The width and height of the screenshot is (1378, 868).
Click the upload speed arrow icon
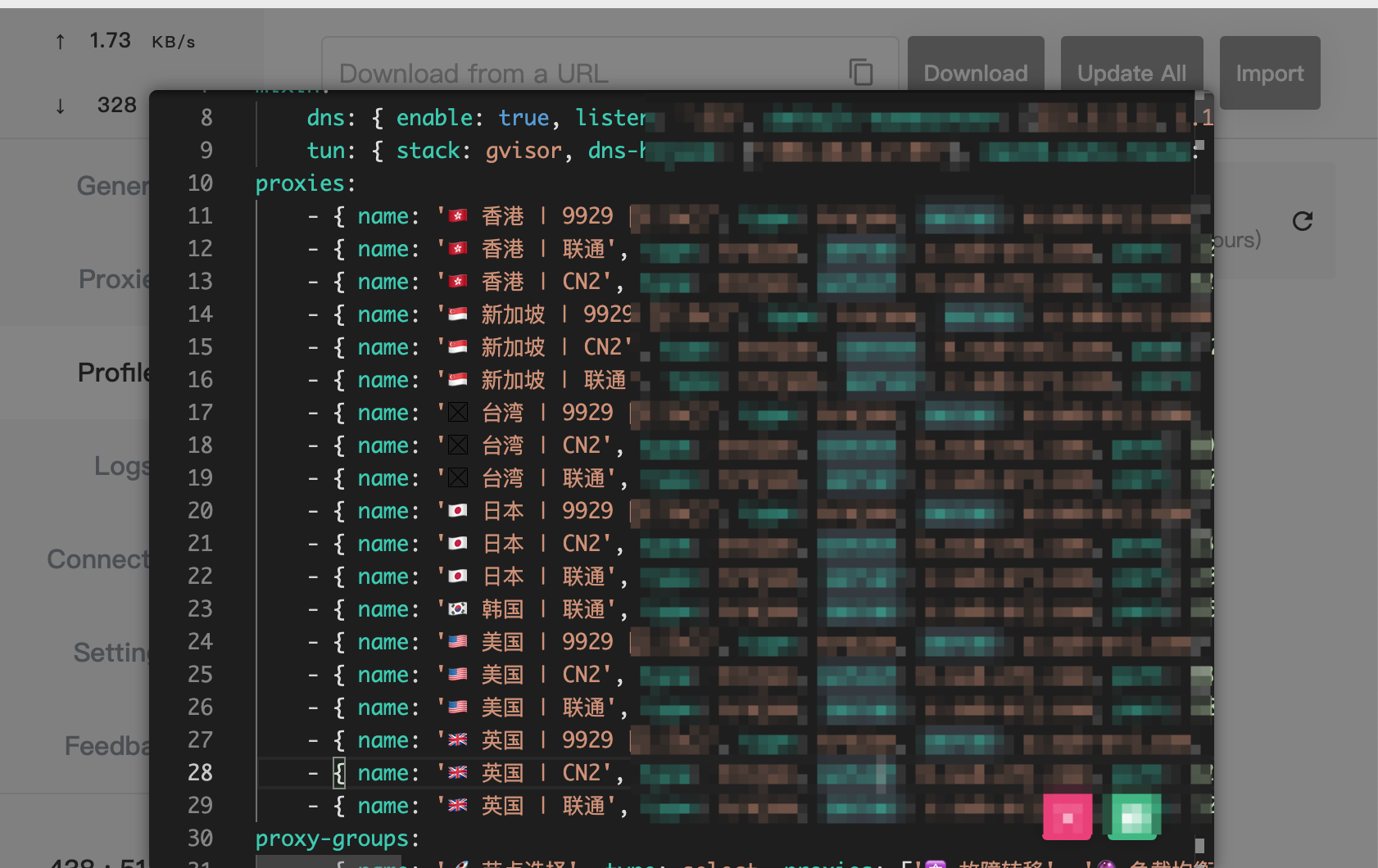tap(60, 42)
